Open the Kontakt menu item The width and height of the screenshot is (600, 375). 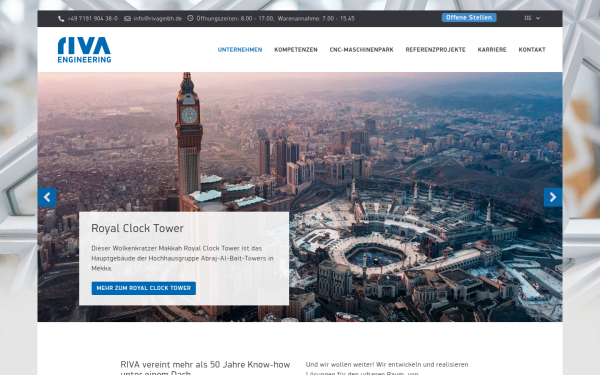click(532, 50)
